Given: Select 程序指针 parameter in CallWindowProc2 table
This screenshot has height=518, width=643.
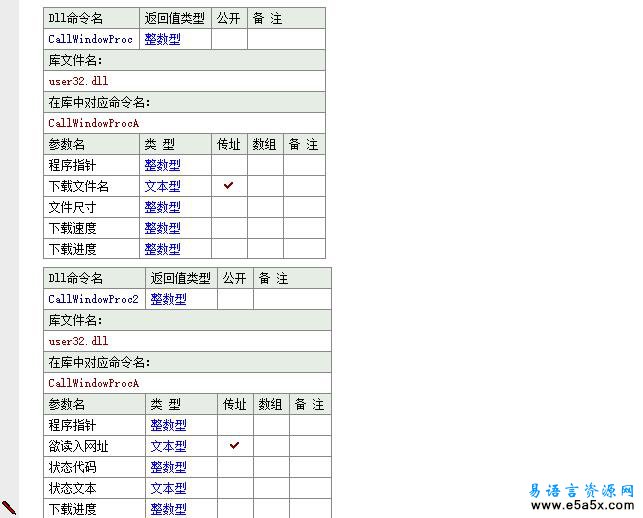Looking at the screenshot, I should [94, 425].
